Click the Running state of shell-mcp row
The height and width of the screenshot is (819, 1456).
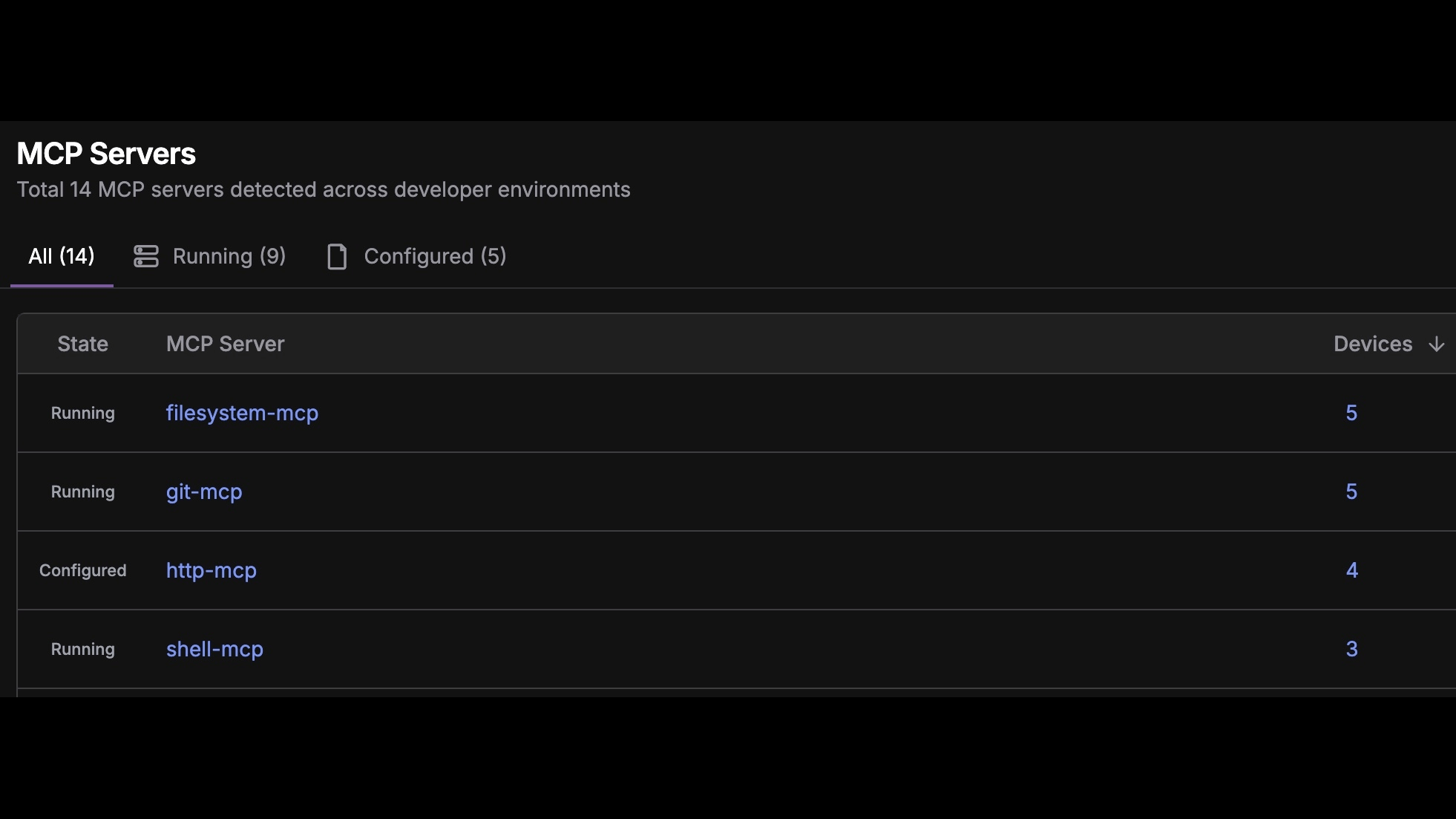coord(82,649)
